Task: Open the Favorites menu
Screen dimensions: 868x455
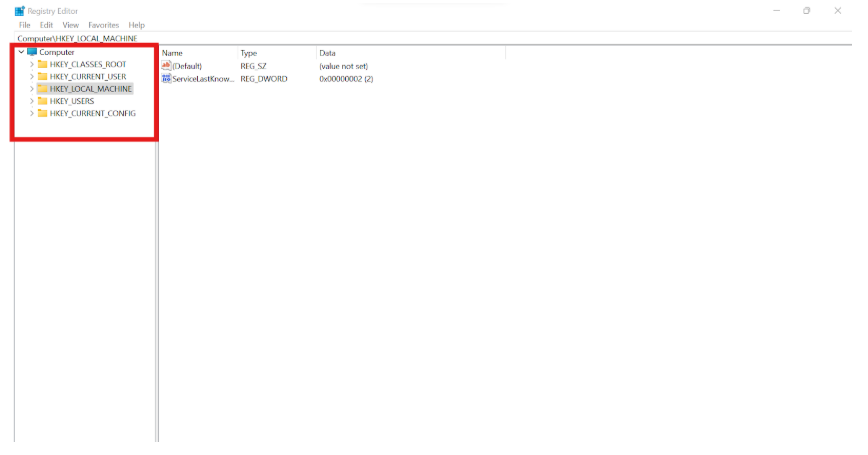Action: point(104,25)
